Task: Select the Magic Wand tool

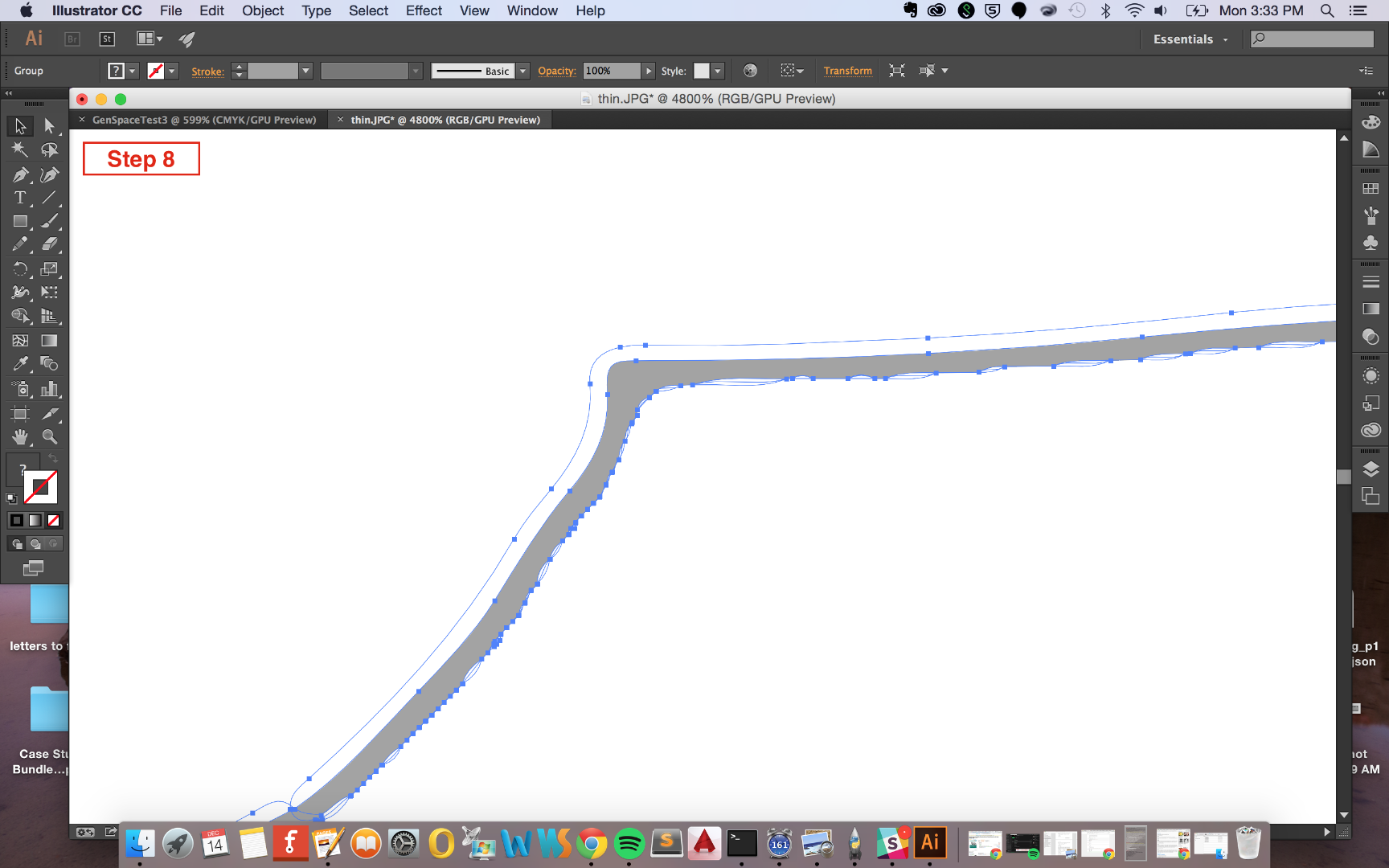Action: coord(20,149)
